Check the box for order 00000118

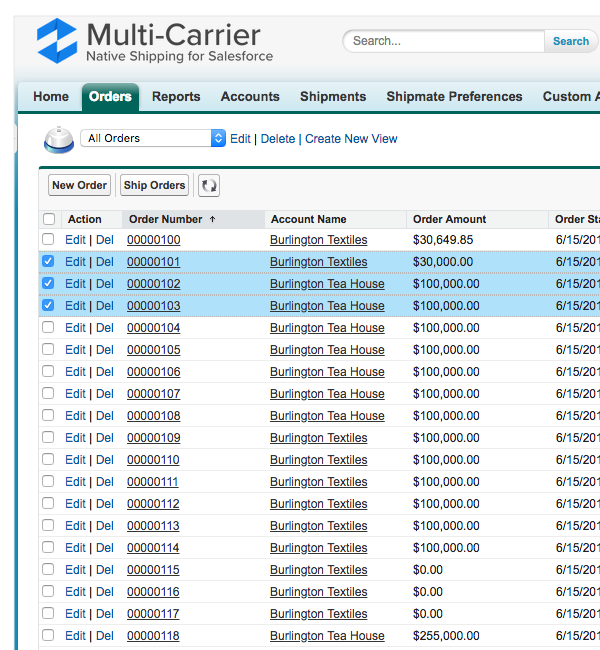pyautogui.click(x=48, y=635)
